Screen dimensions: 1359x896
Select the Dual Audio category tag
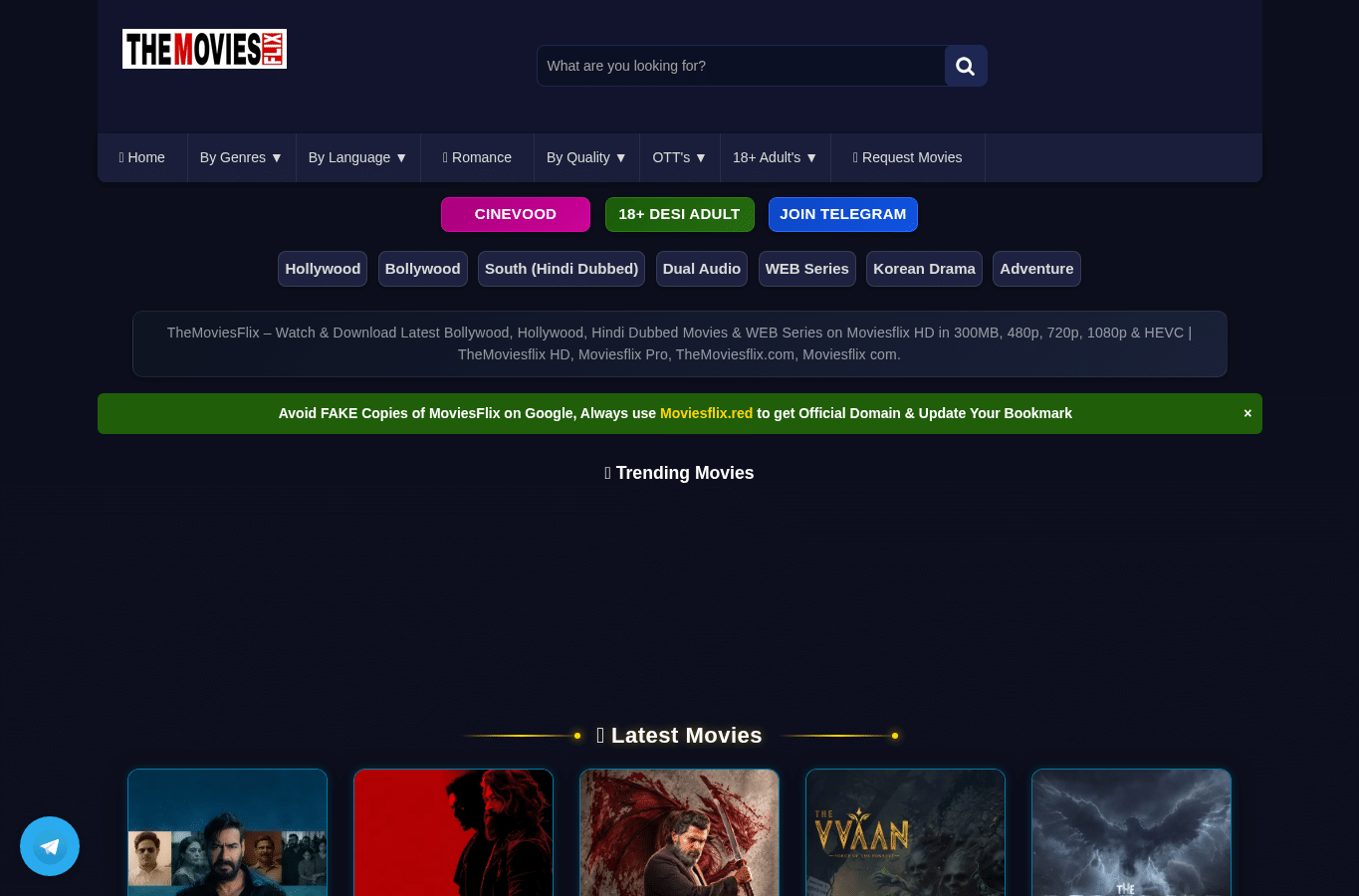pos(702,269)
